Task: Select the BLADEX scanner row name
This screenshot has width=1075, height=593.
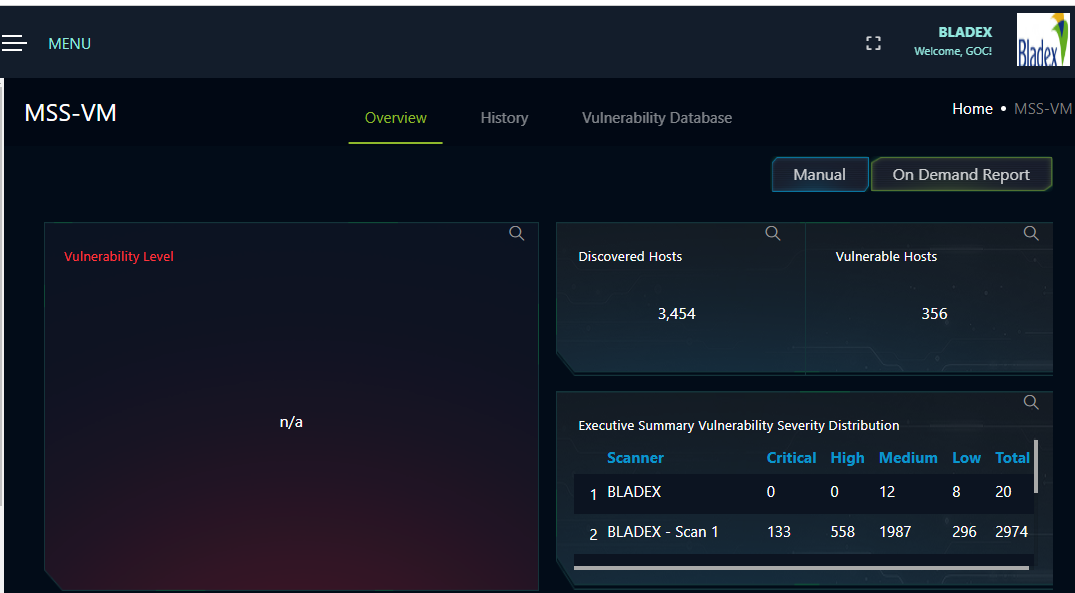Action: coord(634,492)
